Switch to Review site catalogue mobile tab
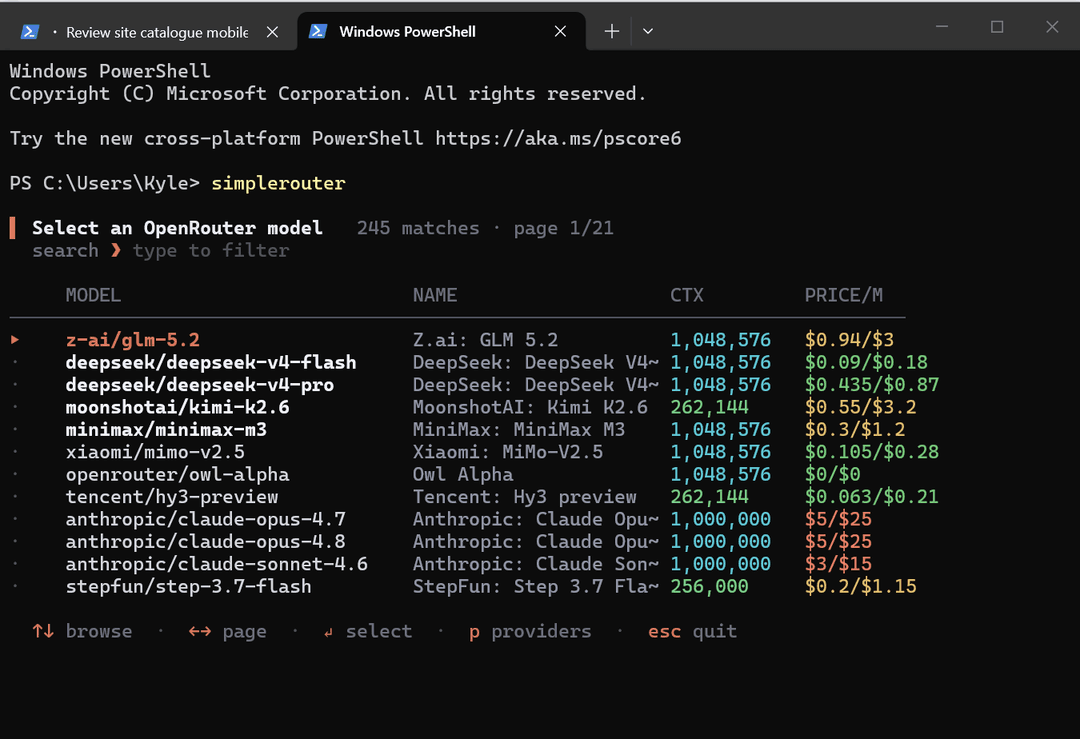Image resolution: width=1080 pixels, height=739 pixels. click(148, 32)
